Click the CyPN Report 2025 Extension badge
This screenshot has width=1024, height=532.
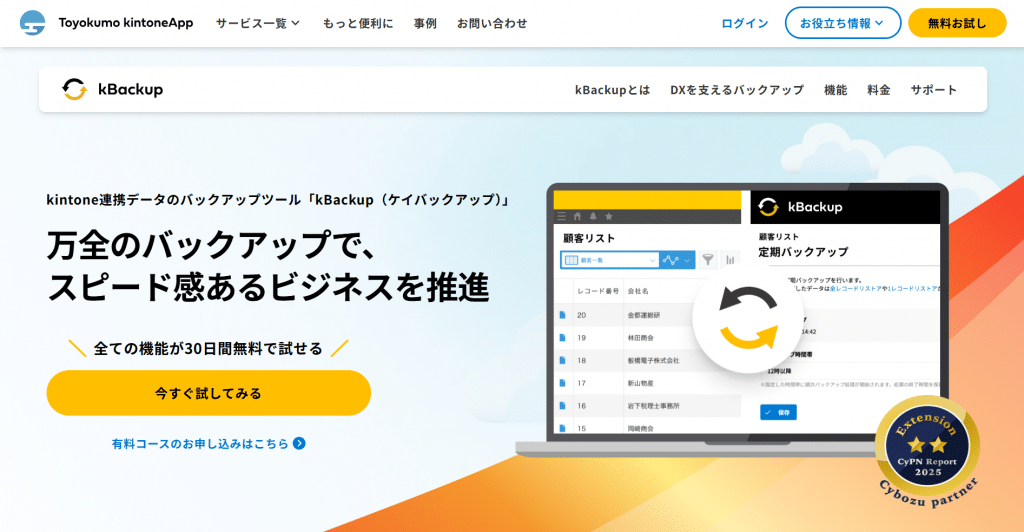pyautogui.click(x=927, y=454)
